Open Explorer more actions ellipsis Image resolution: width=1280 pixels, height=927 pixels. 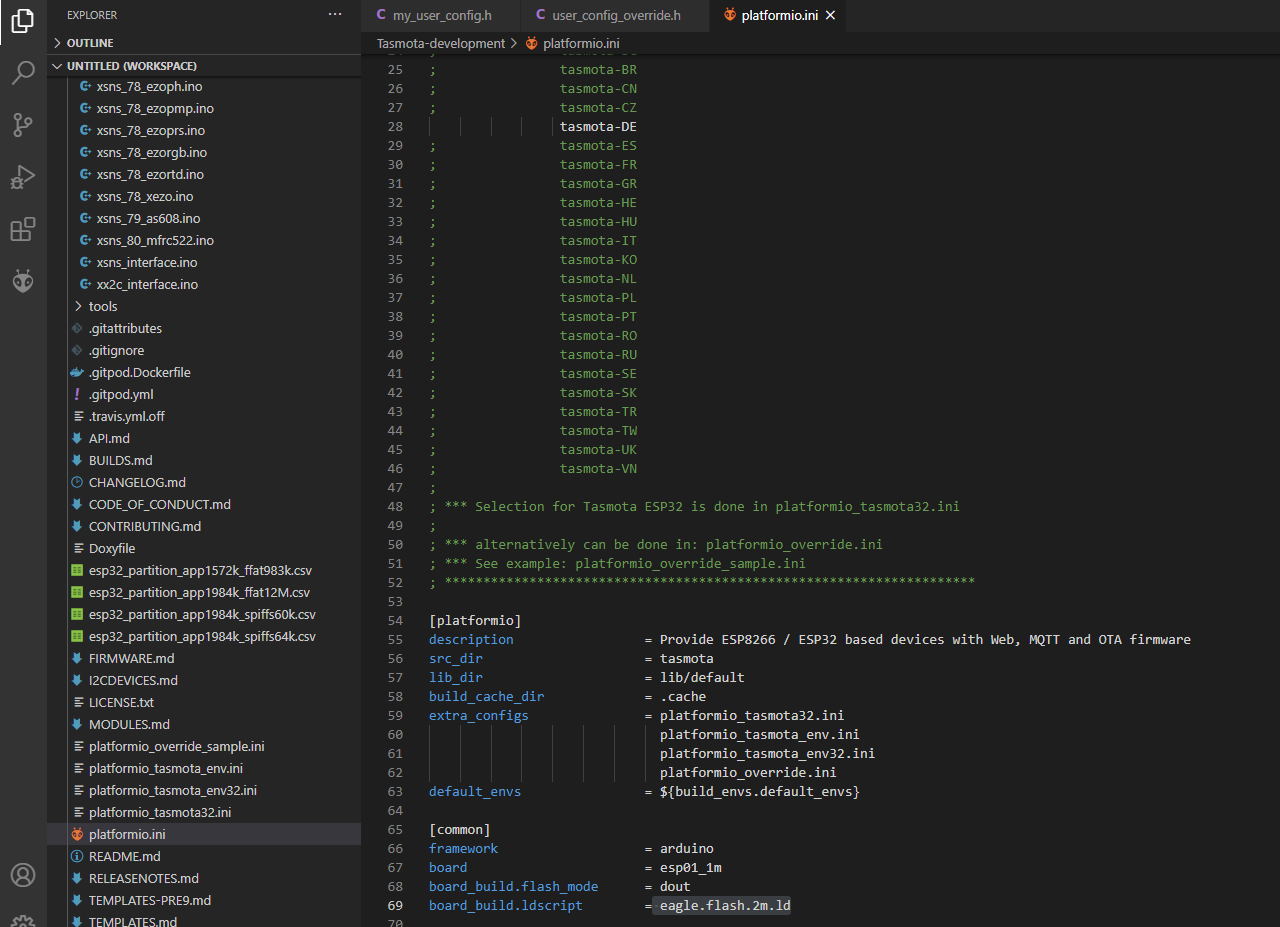coord(335,15)
